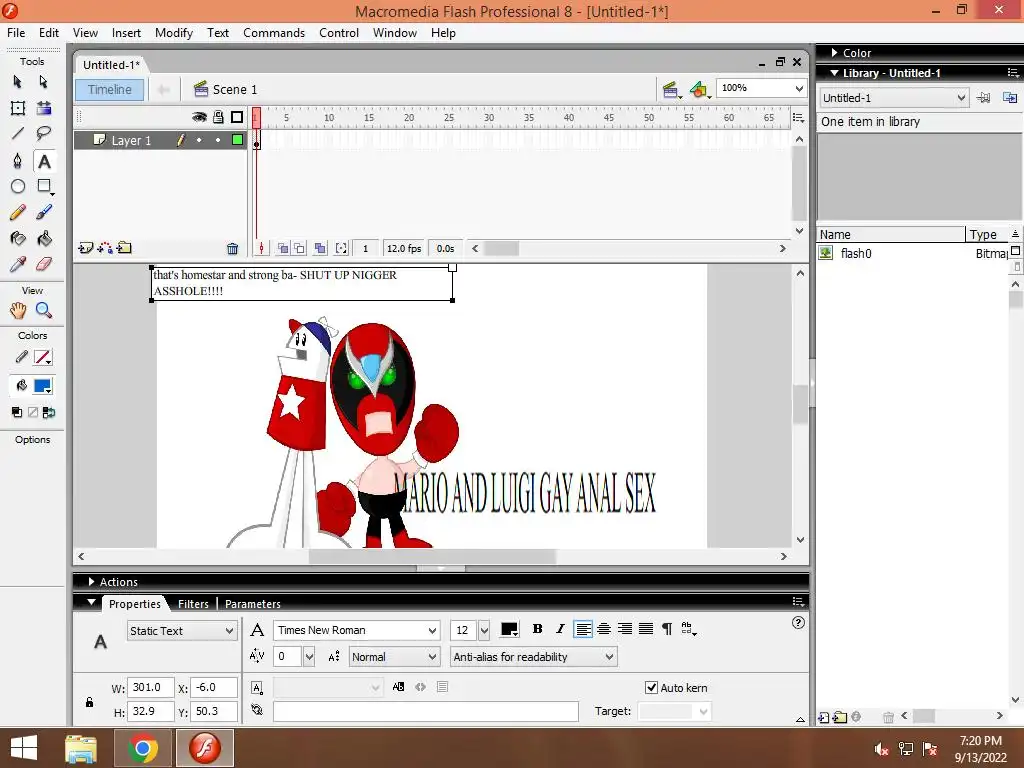Screen dimensions: 1024x768
Task: Switch to the Filters tab
Action: click(193, 604)
